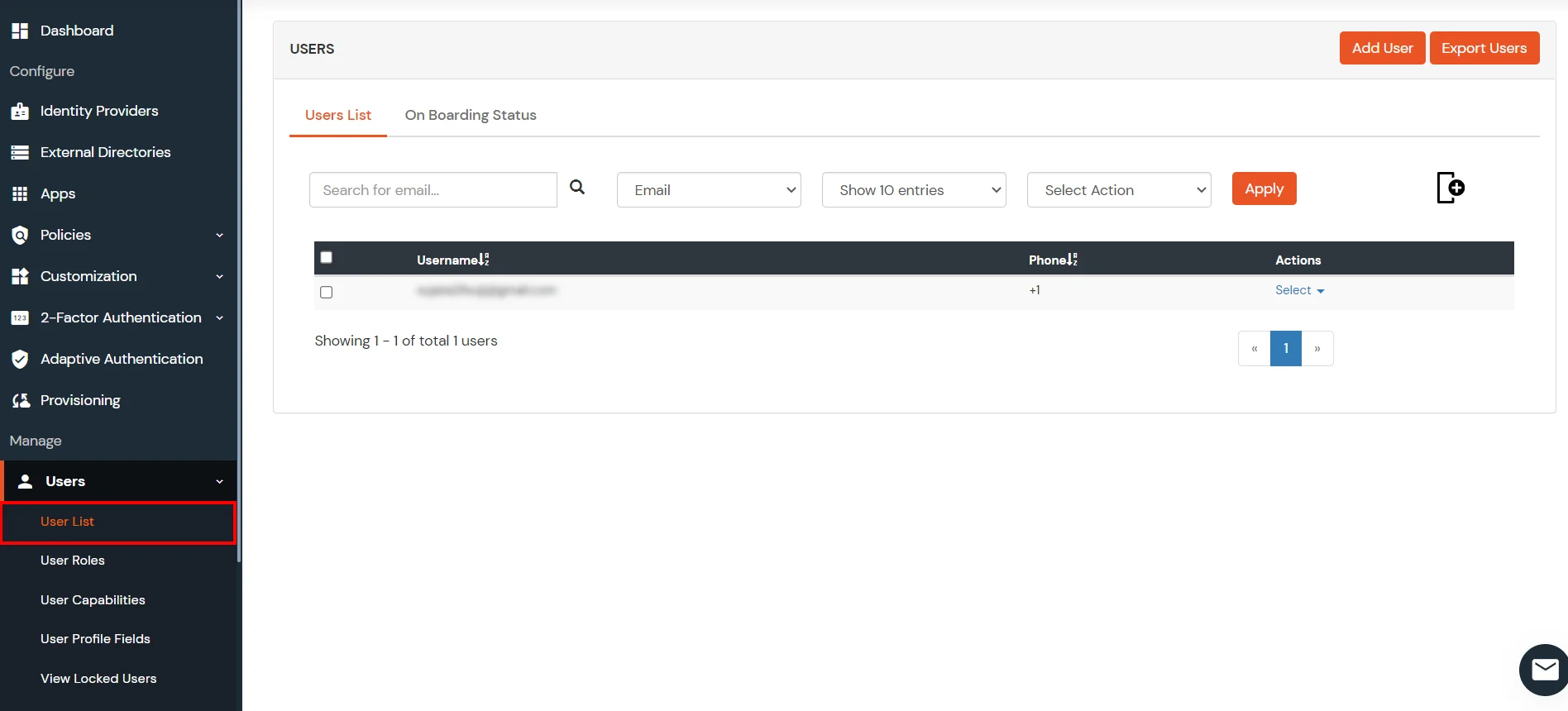
Task: Open User List in sidebar
Action: pyautogui.click(x=118, y=523)
